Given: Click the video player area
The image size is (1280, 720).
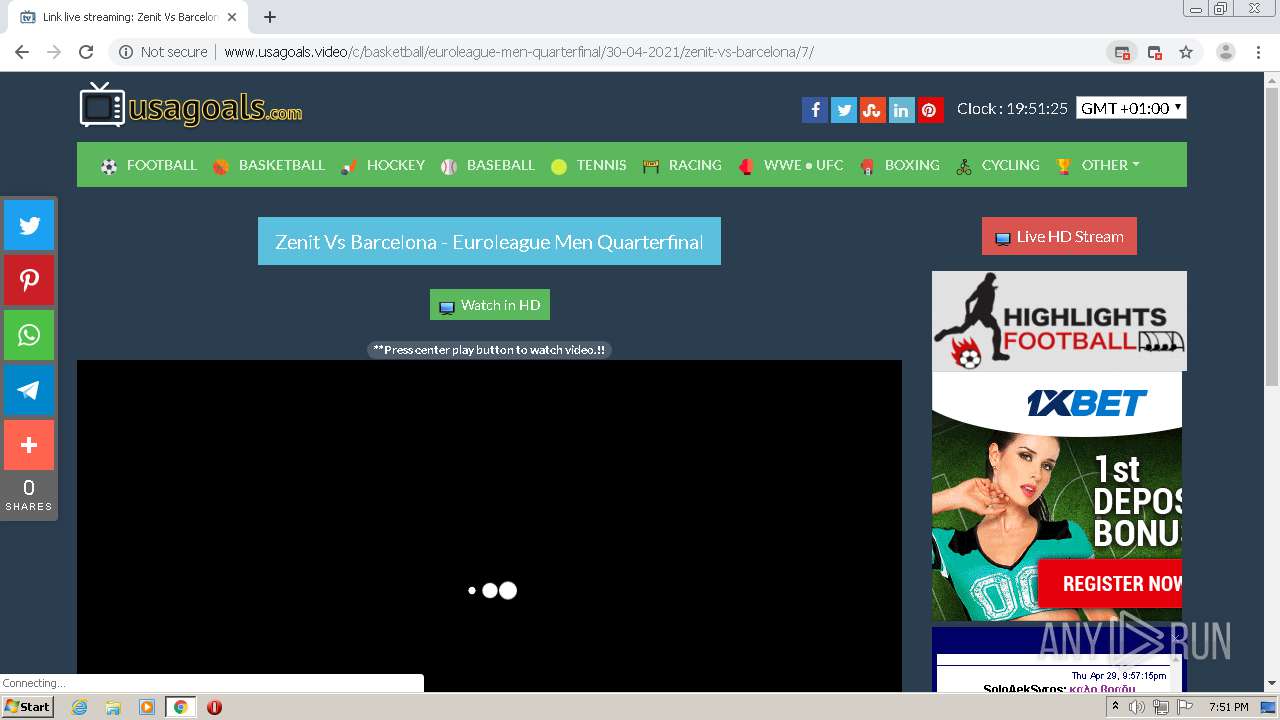Looking at the screenshot, I should click(489, 526).
